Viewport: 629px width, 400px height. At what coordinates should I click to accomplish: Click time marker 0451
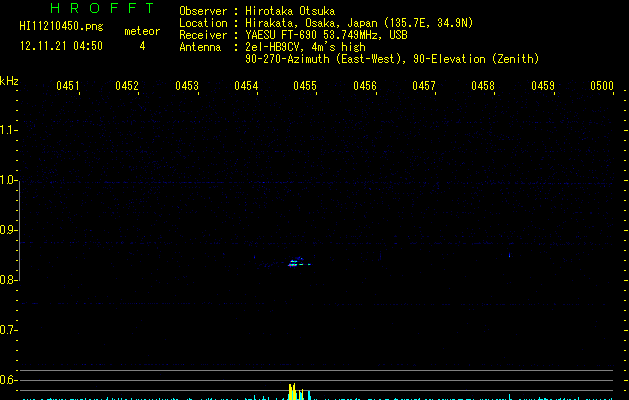point(68,86)
